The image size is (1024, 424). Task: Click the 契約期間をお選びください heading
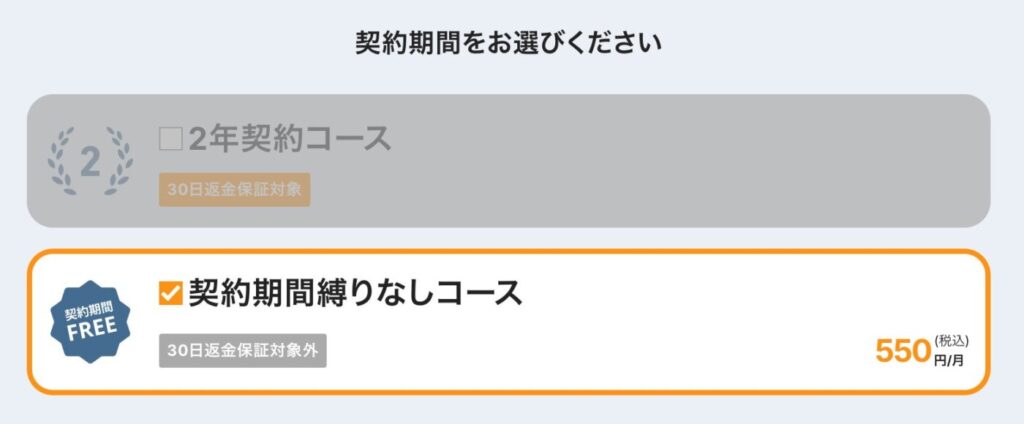[x=509, y=43]
